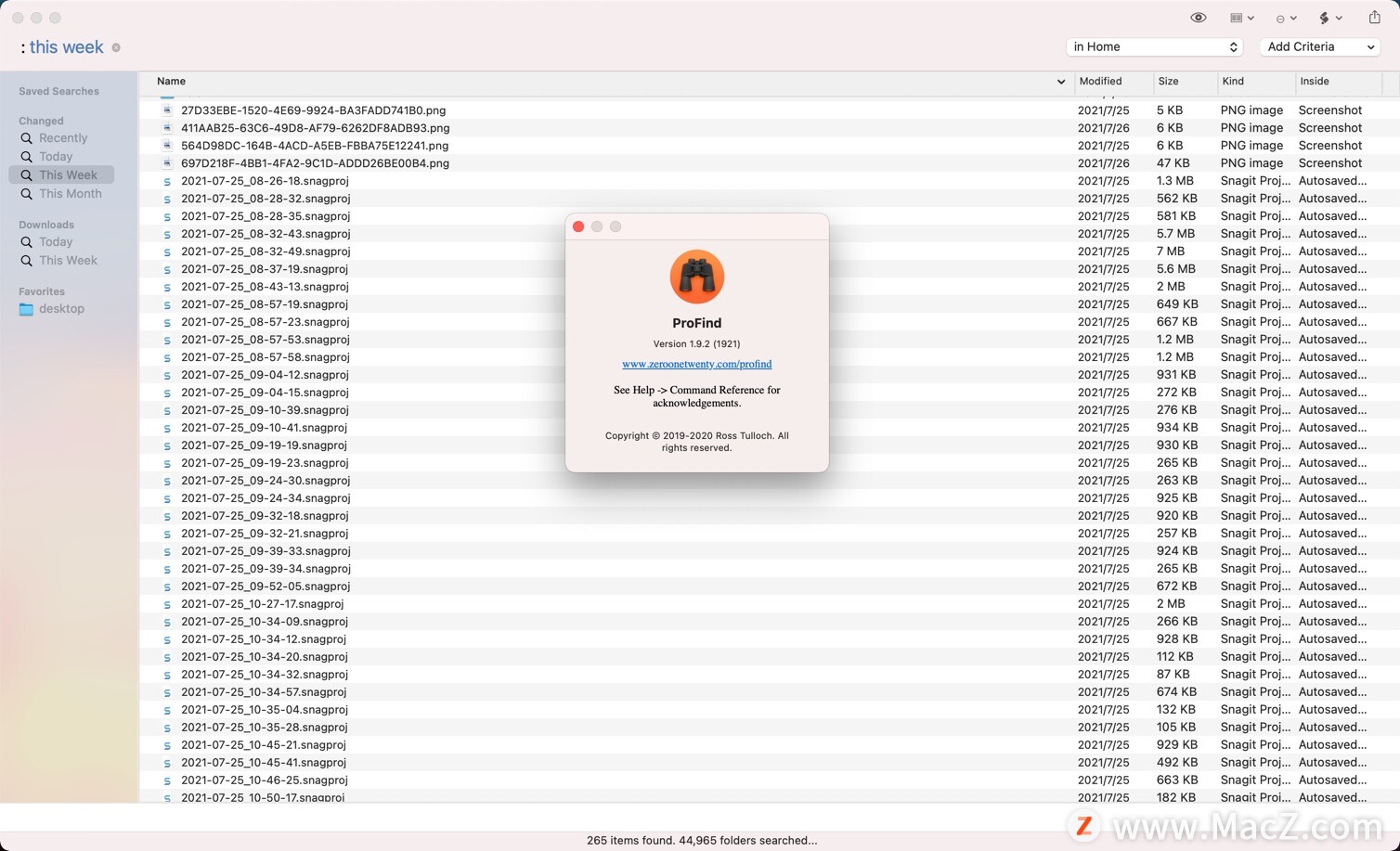
Task: Click Screenshot cell for 27D33EBE file
Action: point(1330,110)
